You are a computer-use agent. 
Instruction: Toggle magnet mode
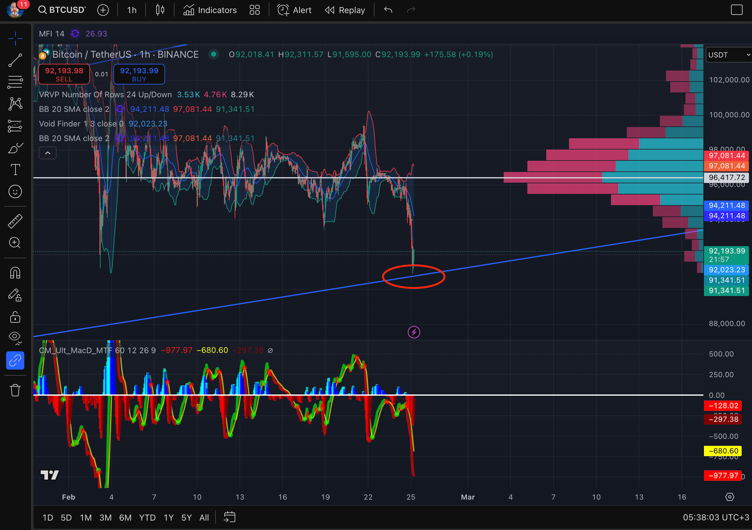click(x=15, y=273)
